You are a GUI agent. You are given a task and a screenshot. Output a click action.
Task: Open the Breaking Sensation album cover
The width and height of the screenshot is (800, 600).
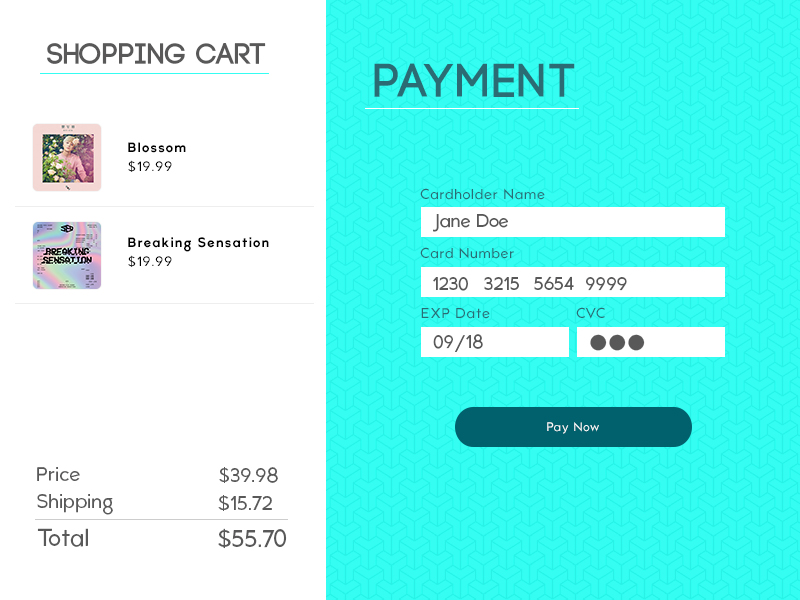[x=67, y=256]
